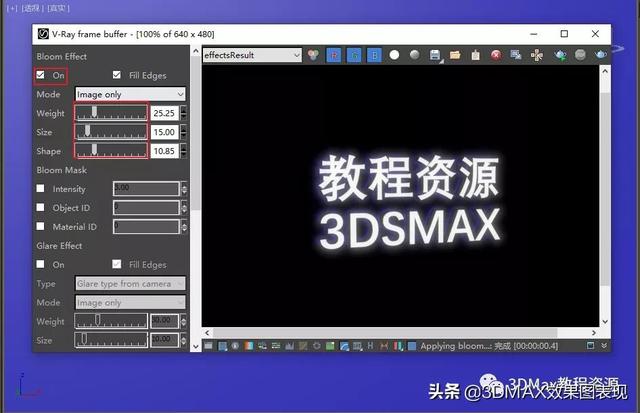Click the orange-cyan color bars icon
Image resolution: width=640 pixels, height=413 pixels.
click(x=249, y=346)
